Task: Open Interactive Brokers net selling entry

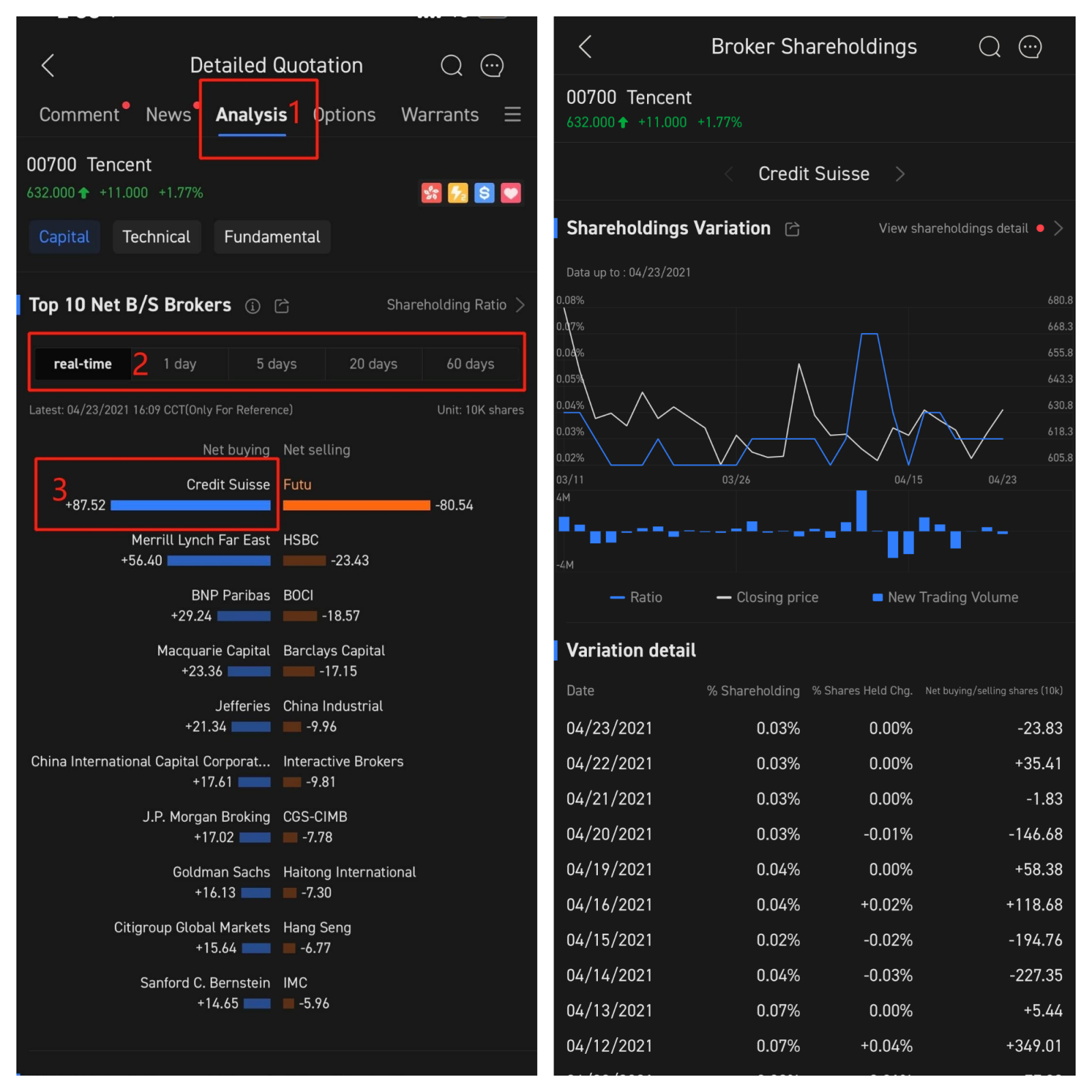Action: tap(343, 761)
